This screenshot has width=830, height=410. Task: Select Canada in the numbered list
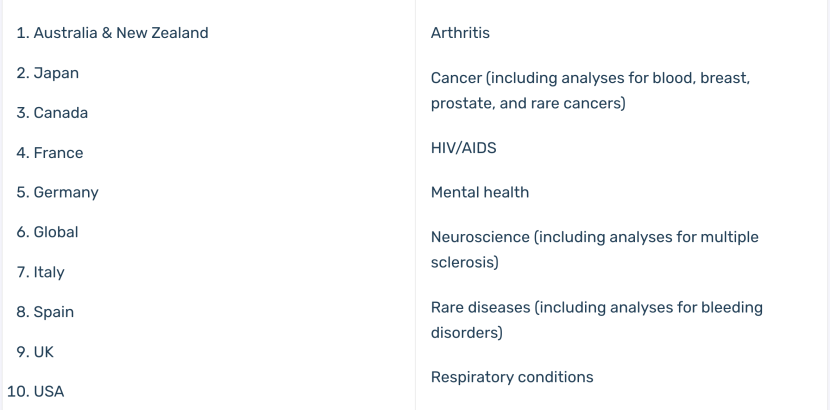point(60,113)
